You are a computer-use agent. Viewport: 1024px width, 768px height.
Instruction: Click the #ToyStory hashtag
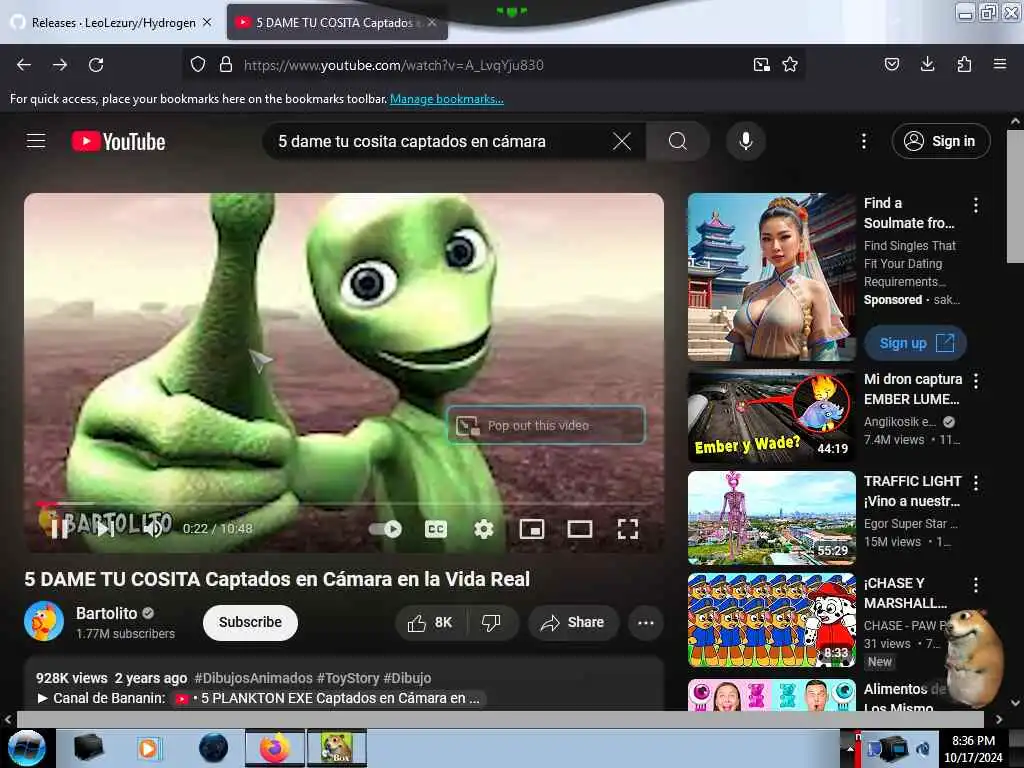click(x=348, y=678)
